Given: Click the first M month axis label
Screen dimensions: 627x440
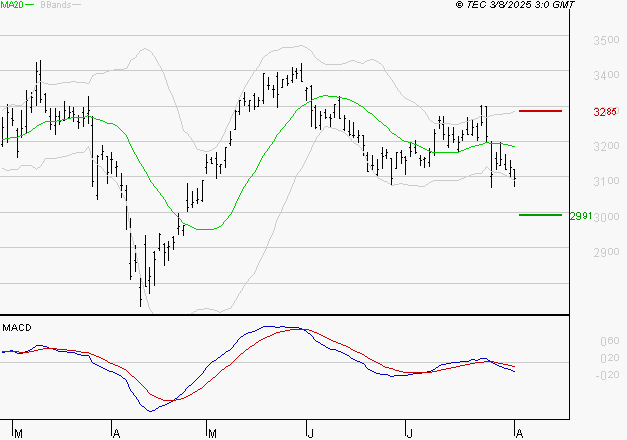Looking at the screenshot, I should [18, 433].
